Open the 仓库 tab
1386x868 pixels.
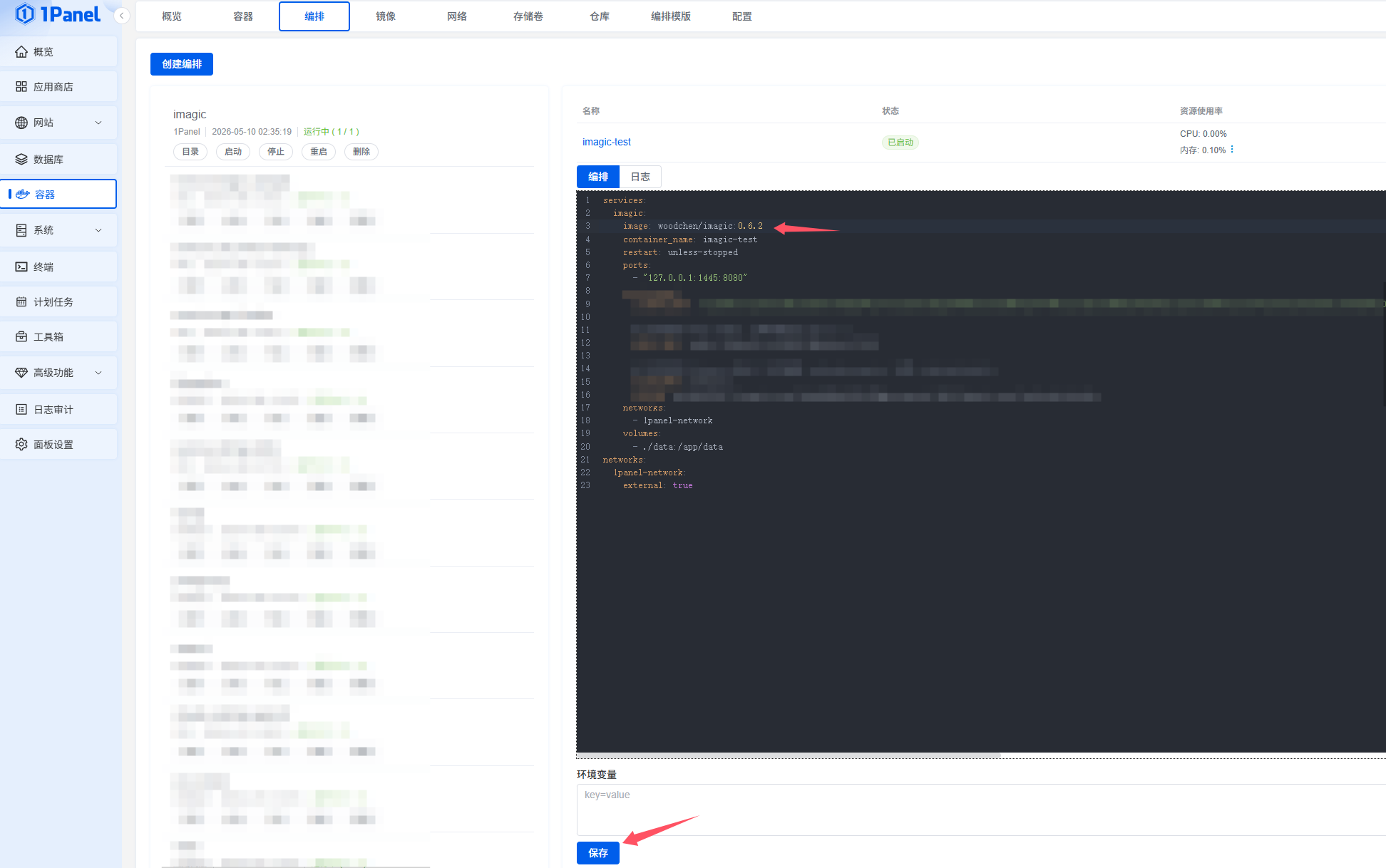(x=600, y=16)
